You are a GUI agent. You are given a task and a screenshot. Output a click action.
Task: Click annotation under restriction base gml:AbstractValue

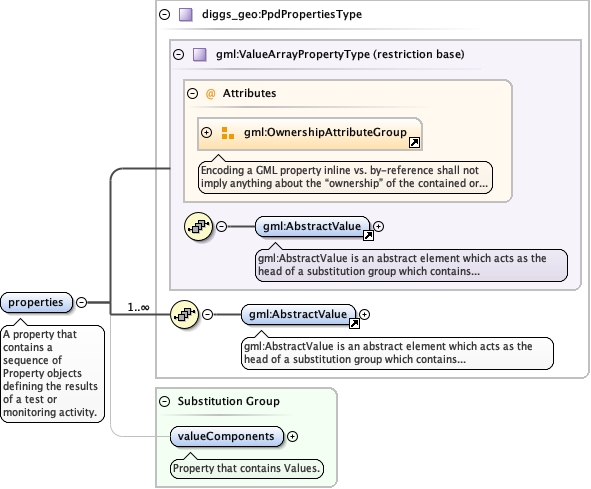[411, 265]
